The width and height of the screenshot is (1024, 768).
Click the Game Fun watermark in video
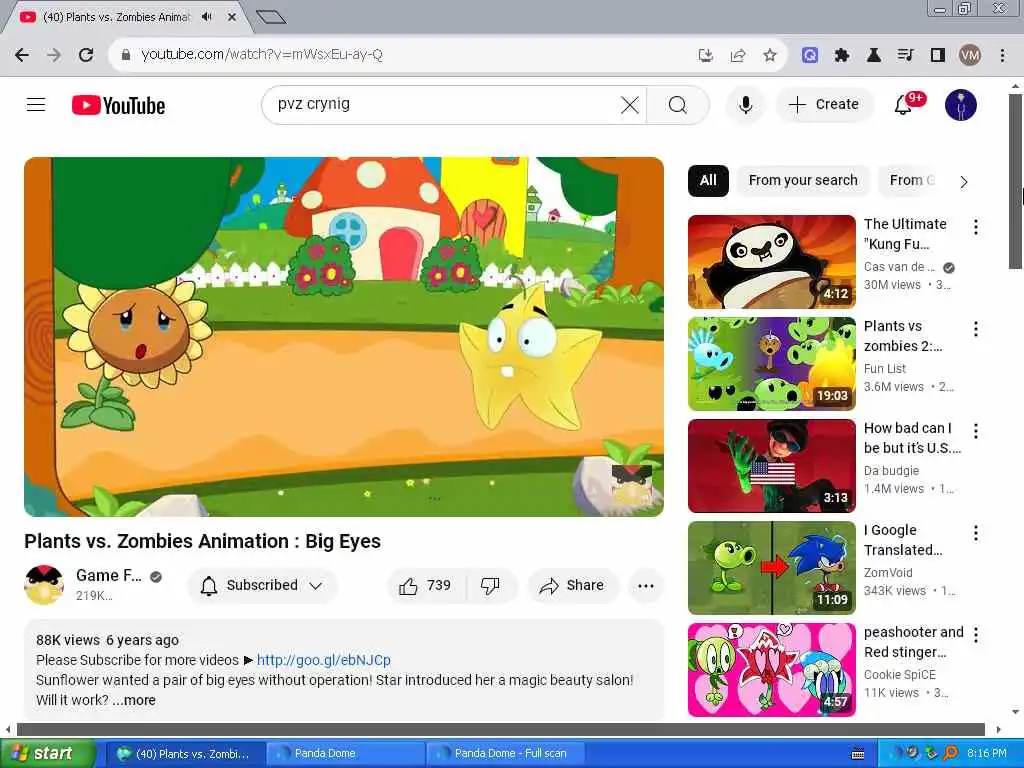point(632,483)
